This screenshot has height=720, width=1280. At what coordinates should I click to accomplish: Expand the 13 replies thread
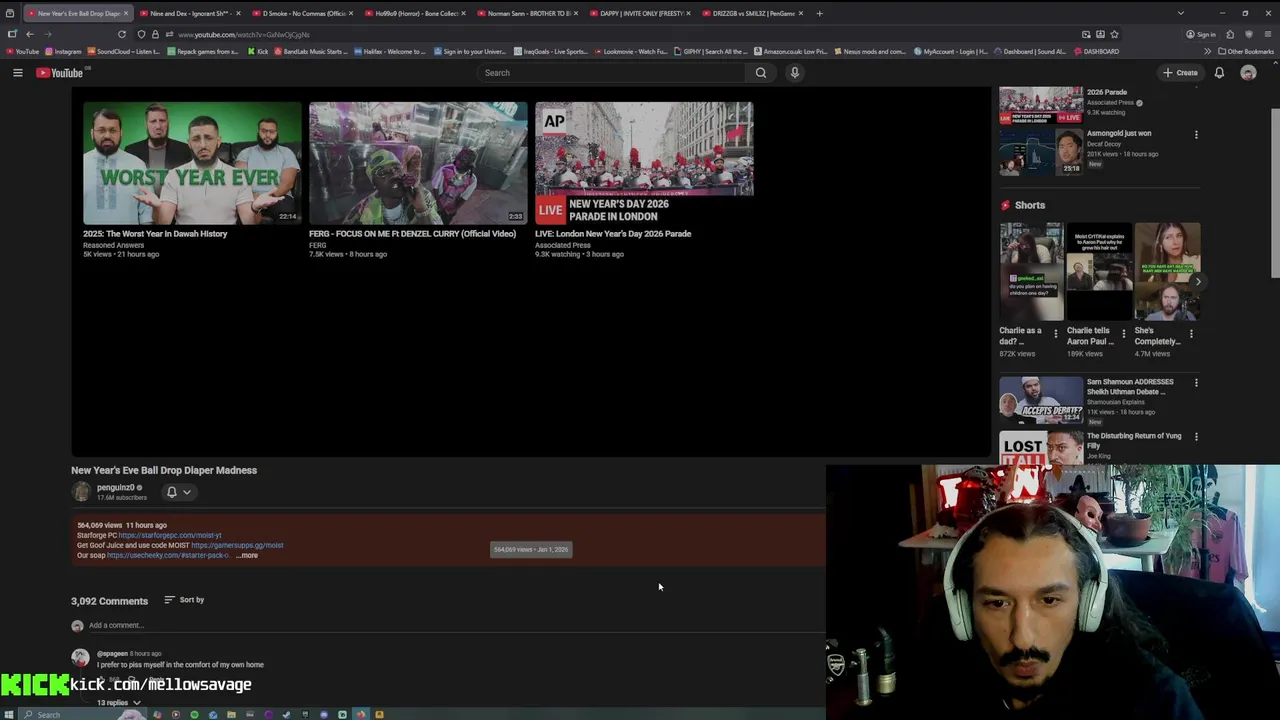click(118, 703)
